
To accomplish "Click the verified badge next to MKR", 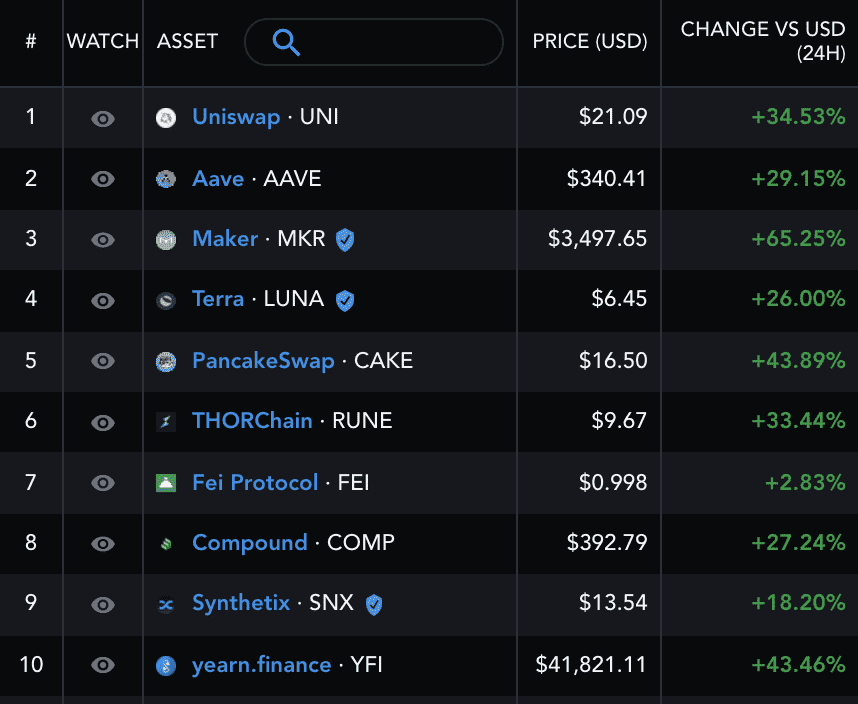I will 344,239.
